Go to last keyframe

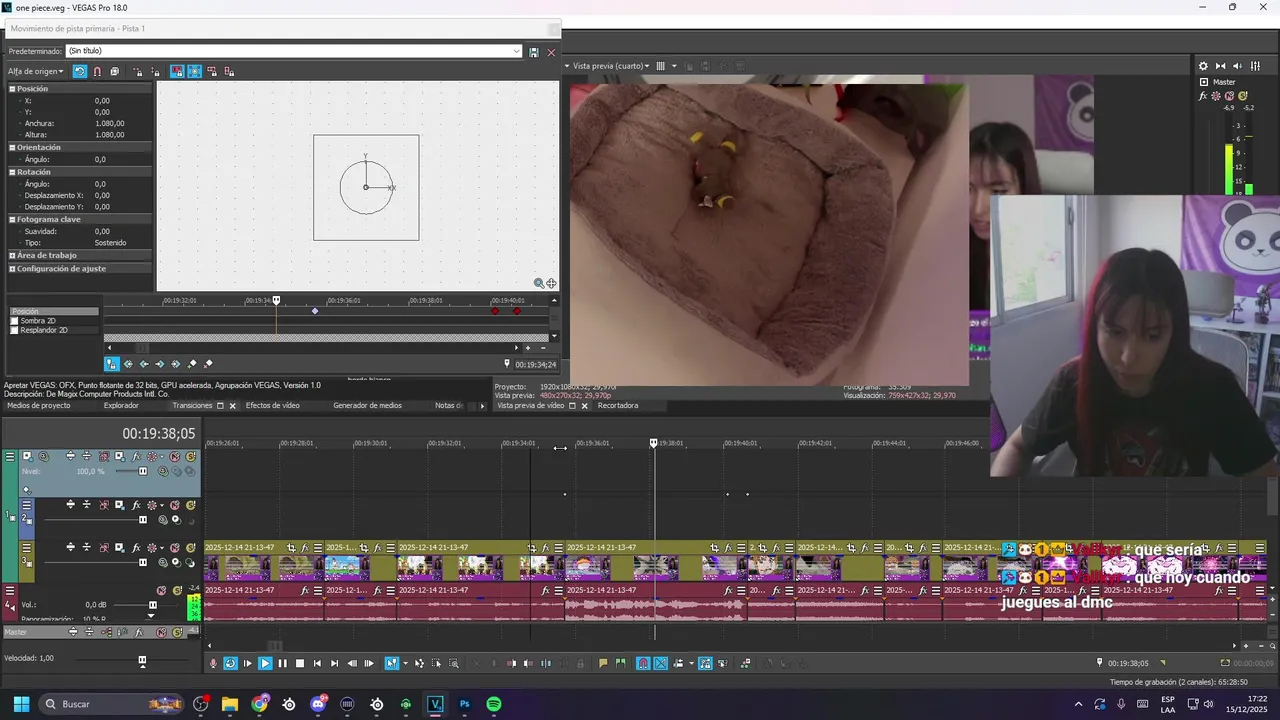[176, 364]
